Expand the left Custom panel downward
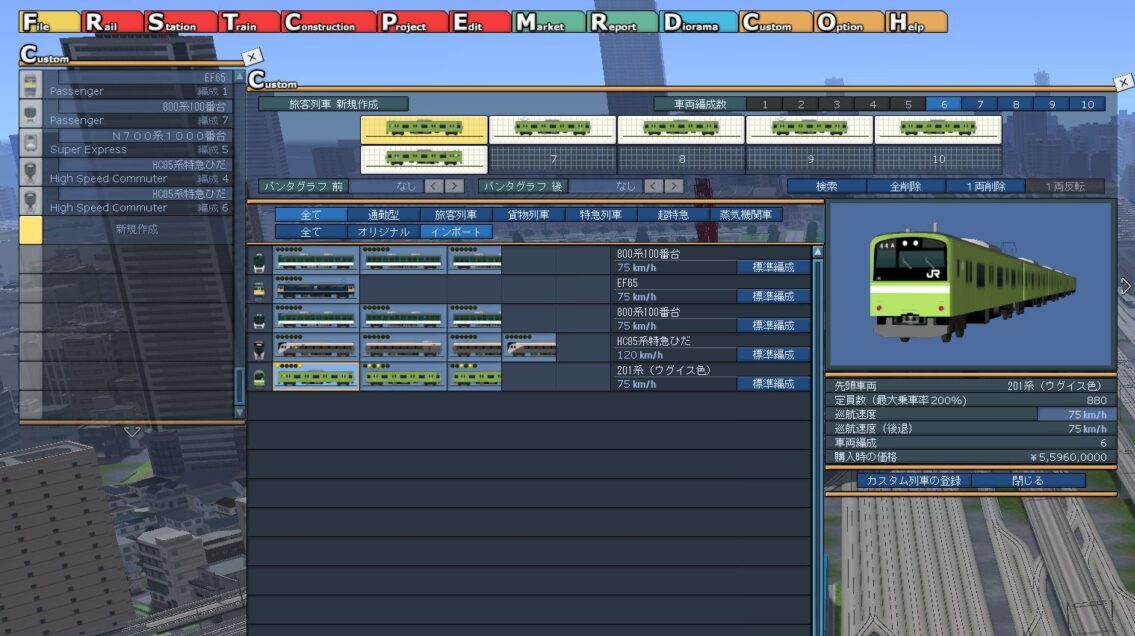 pos(131,431)
